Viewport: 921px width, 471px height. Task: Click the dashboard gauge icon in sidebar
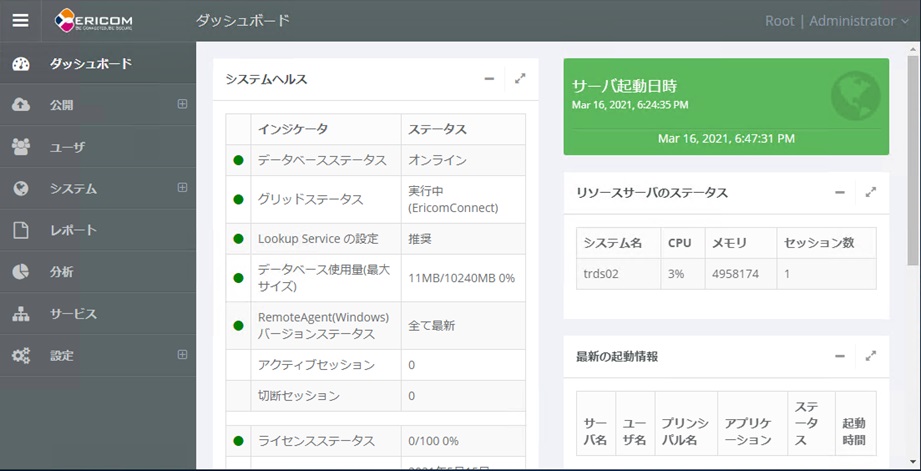click(x=21, y=64)
